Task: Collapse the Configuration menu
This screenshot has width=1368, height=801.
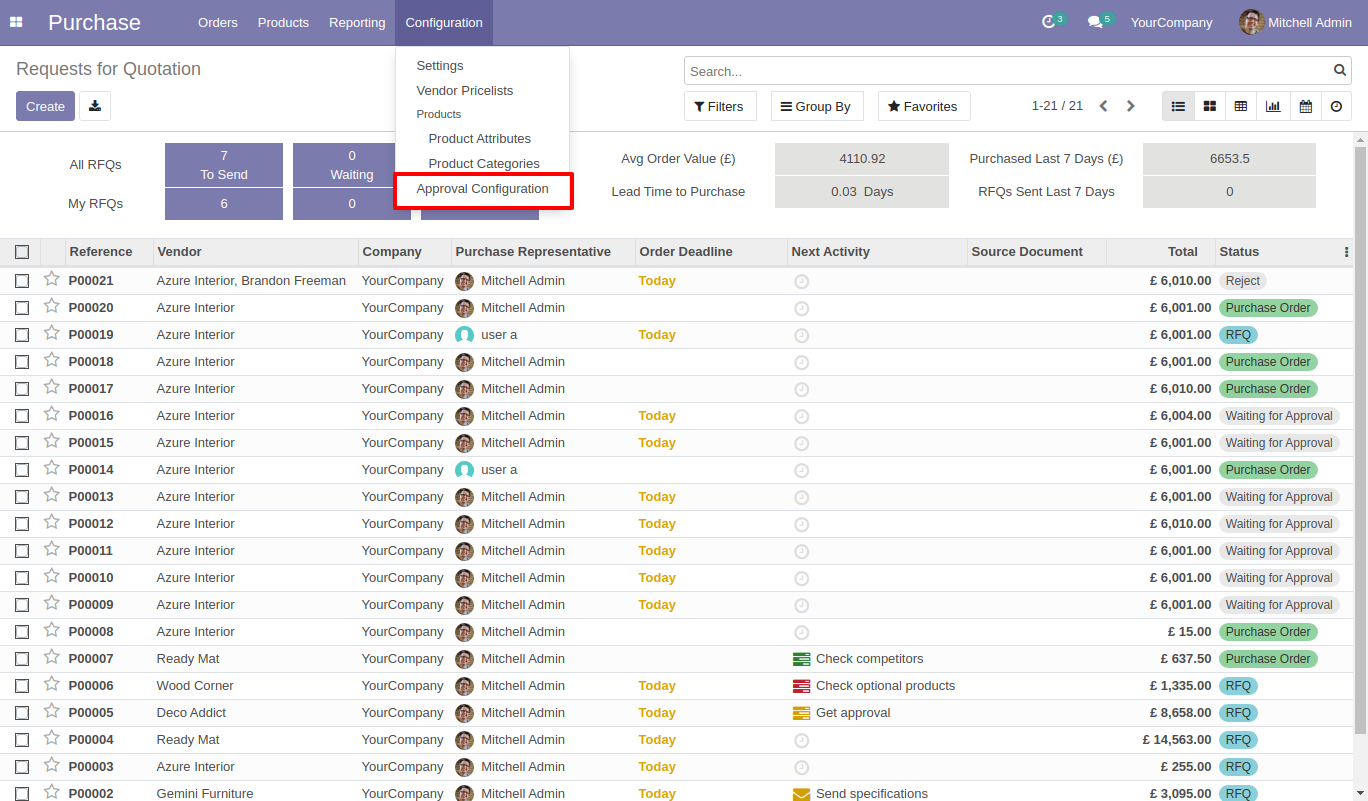Action: pyautogui.click(x=444, y=22)
